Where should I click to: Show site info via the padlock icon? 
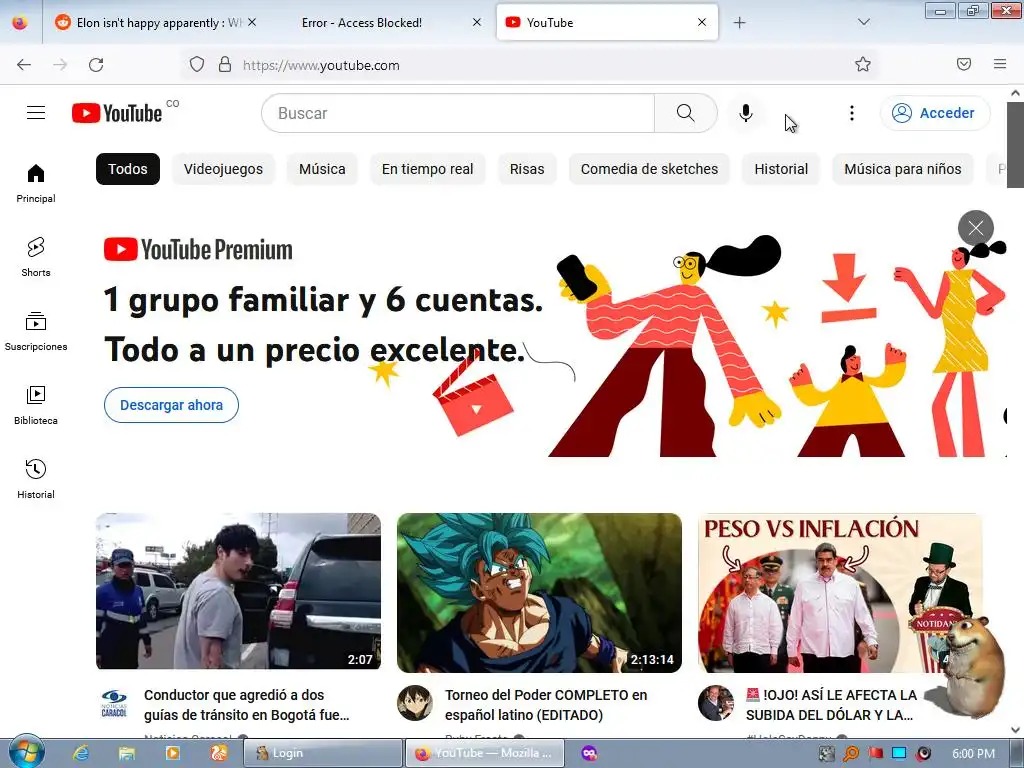point(225,65)
